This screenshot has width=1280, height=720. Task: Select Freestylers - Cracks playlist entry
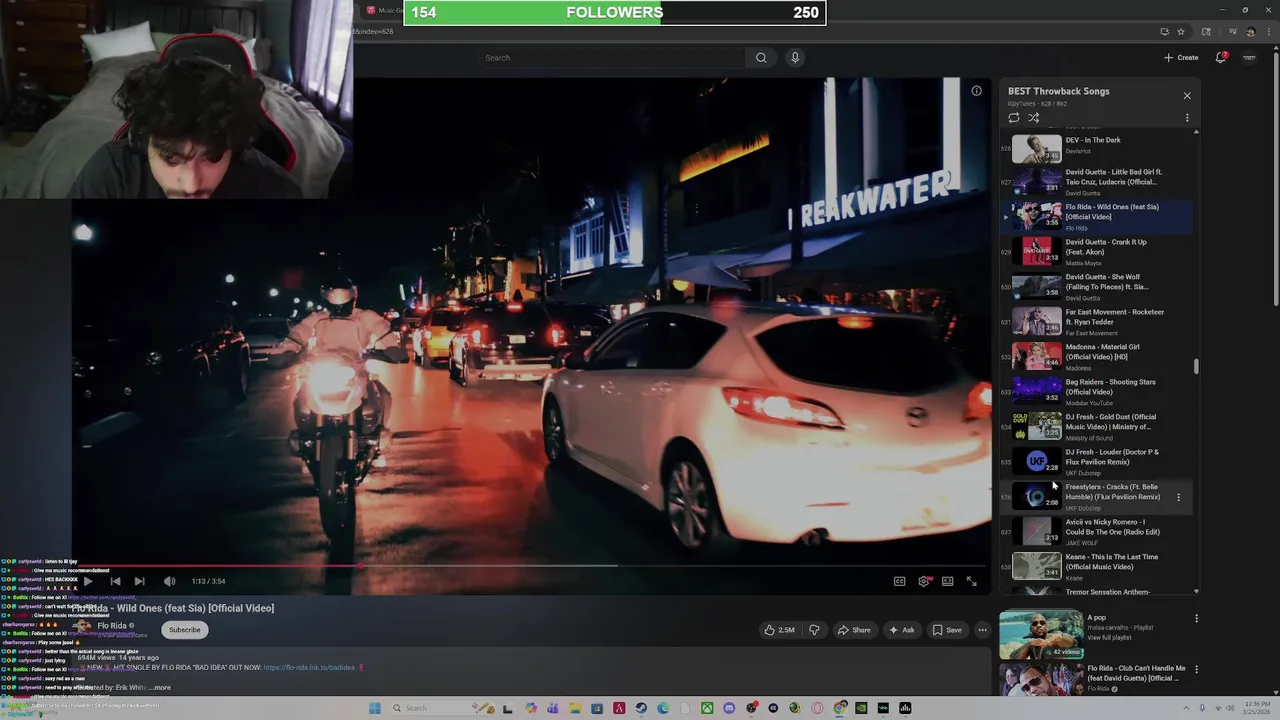pos(1097,496)
